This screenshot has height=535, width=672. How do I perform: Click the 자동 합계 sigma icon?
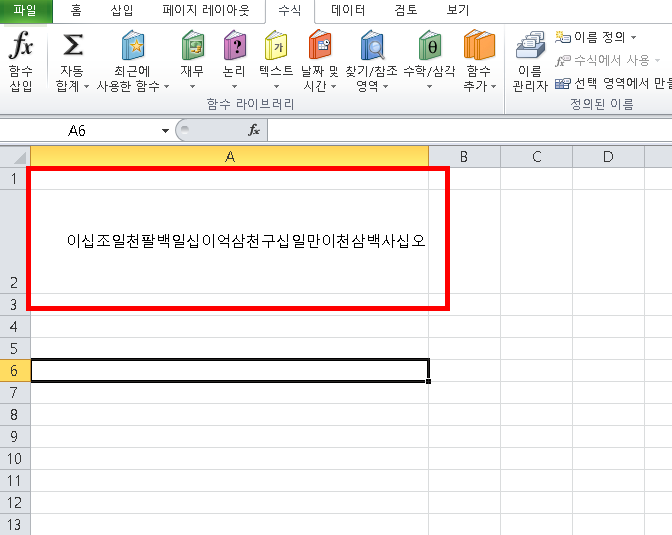72,45
